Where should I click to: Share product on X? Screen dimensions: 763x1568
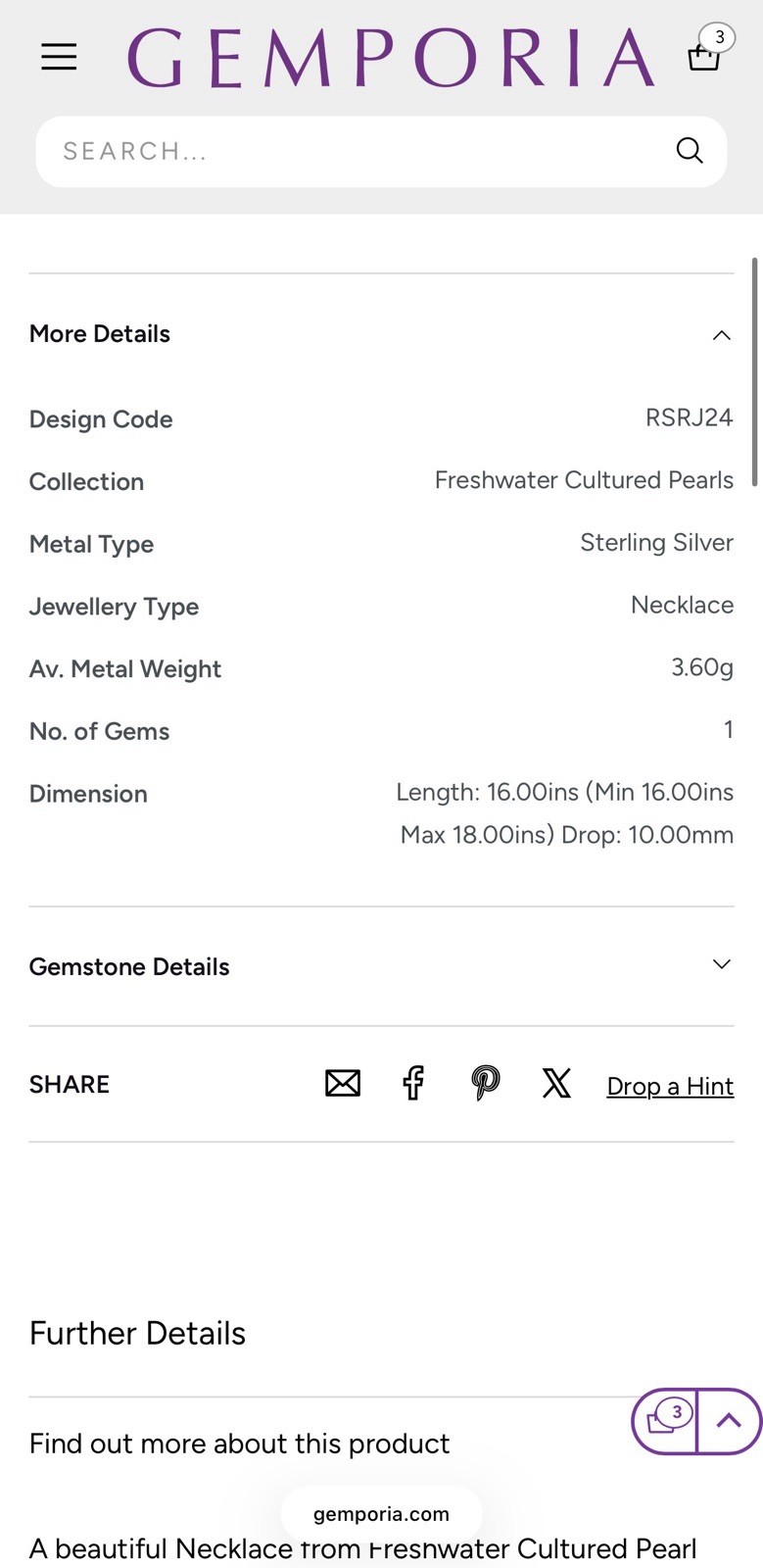coord(556,1083)
